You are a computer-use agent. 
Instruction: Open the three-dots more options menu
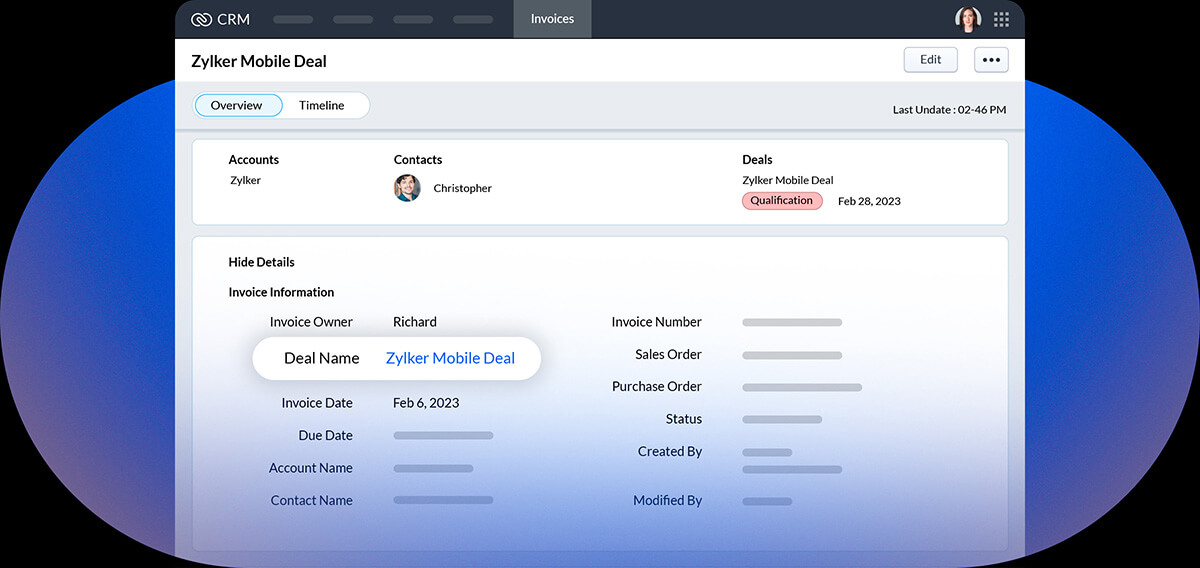991,60
